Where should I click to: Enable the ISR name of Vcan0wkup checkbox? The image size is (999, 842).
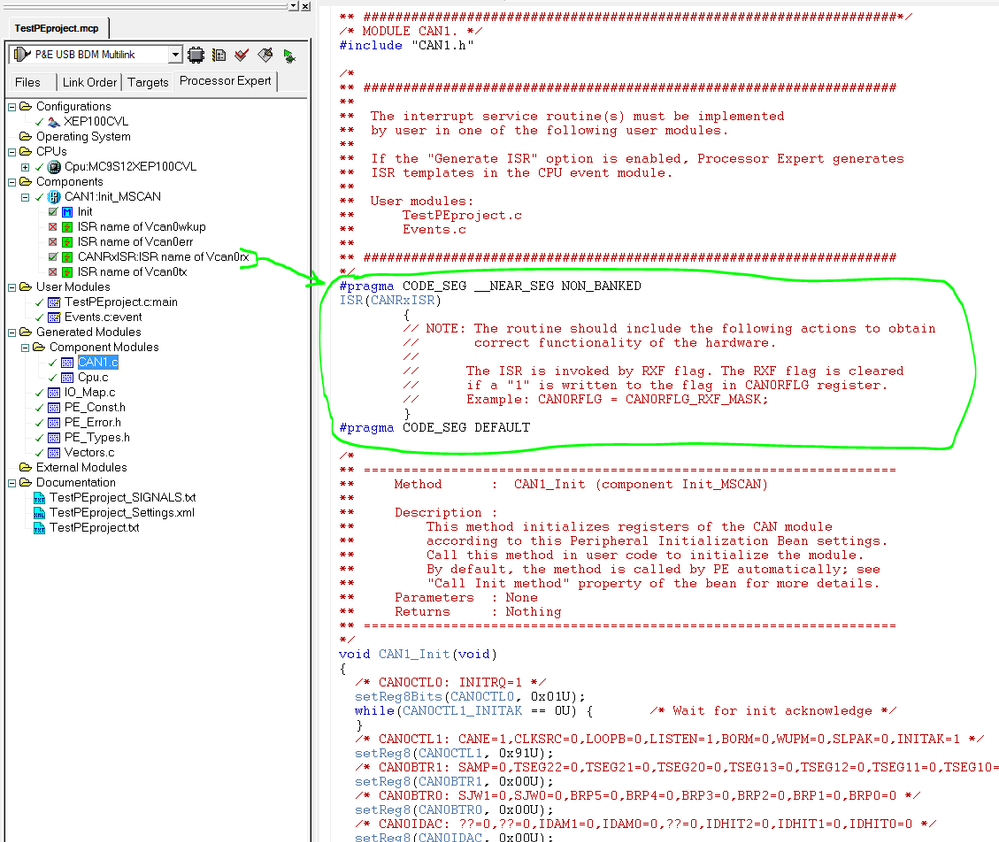pyautogui.click(x=53, y=227)
